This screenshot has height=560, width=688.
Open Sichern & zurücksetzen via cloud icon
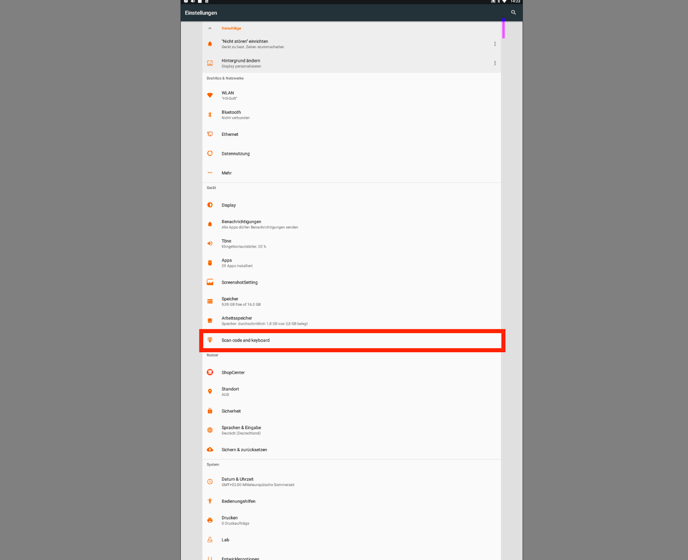[210, 449]
